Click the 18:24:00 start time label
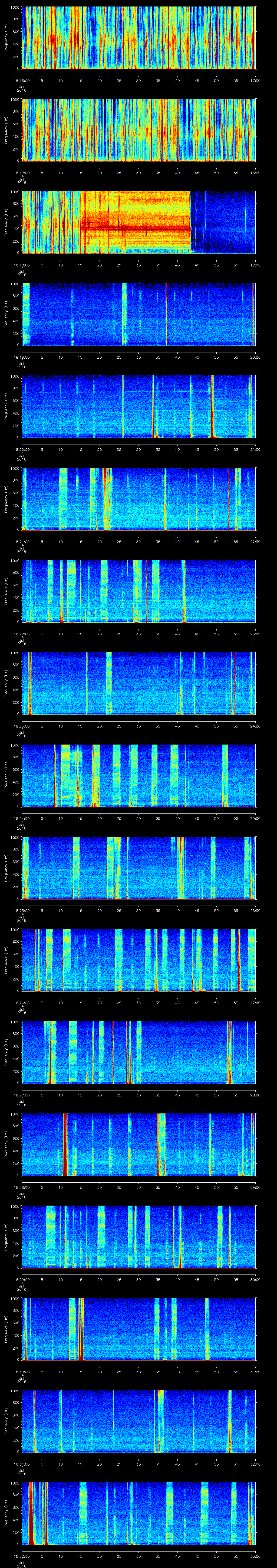 [x=21, y=818]
